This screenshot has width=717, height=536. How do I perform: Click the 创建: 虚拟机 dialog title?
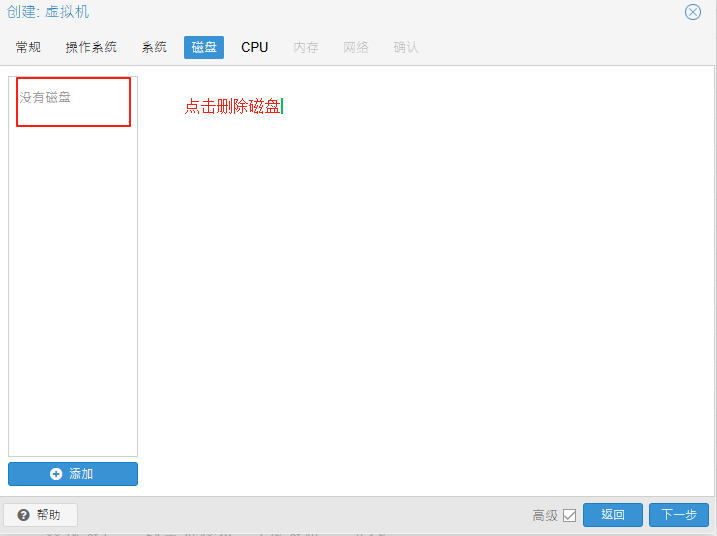48,12
